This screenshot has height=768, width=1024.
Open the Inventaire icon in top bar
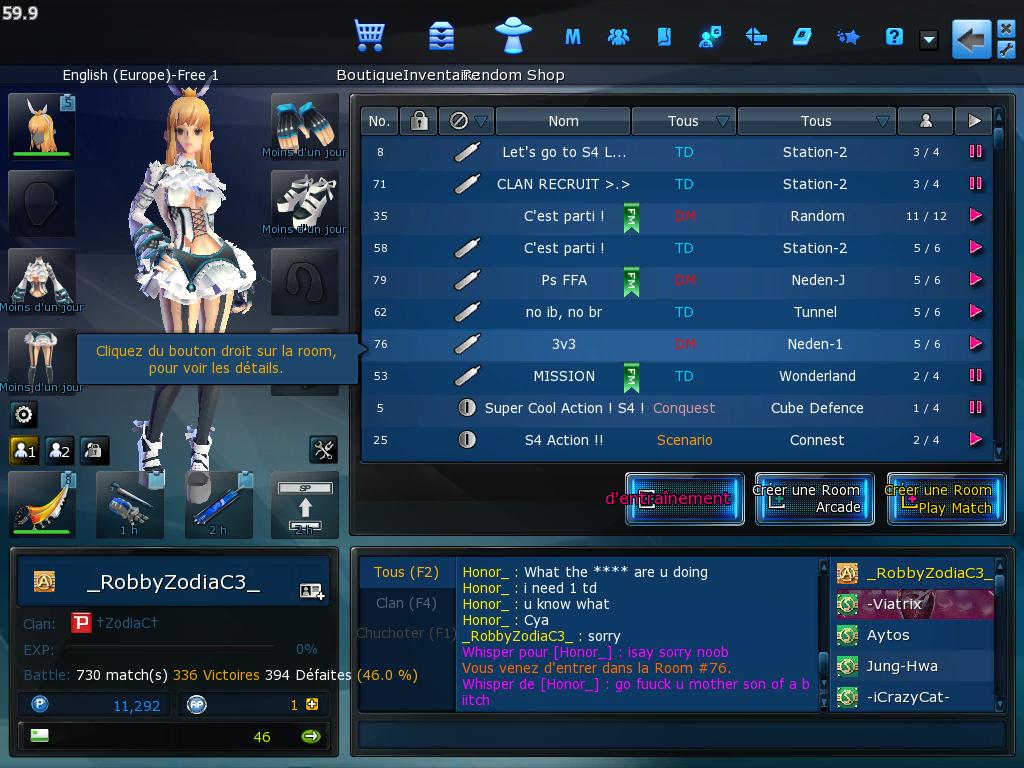pos(441,36)
